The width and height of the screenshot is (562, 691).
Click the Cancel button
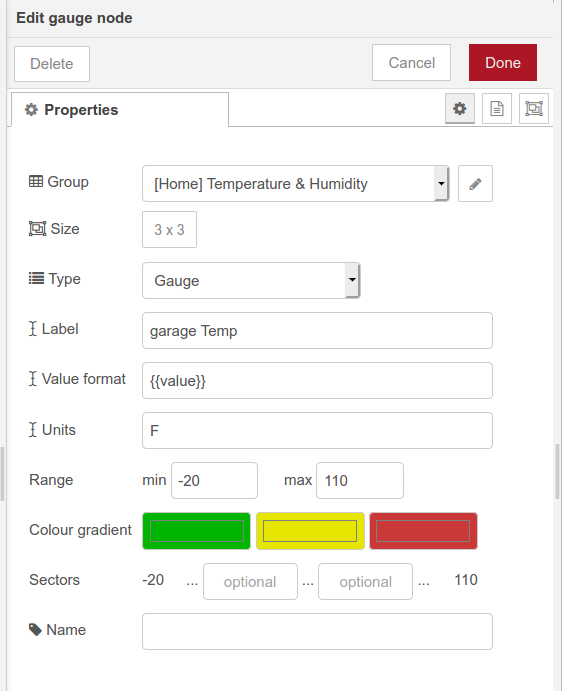pyautogui.click(x=411, y=63)
